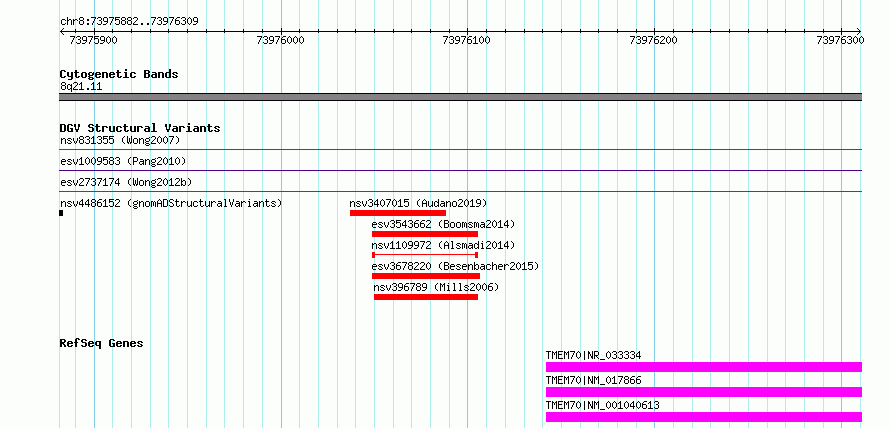
Task: Open the DGV Structural Variants track title
Action: pos(140,128)
